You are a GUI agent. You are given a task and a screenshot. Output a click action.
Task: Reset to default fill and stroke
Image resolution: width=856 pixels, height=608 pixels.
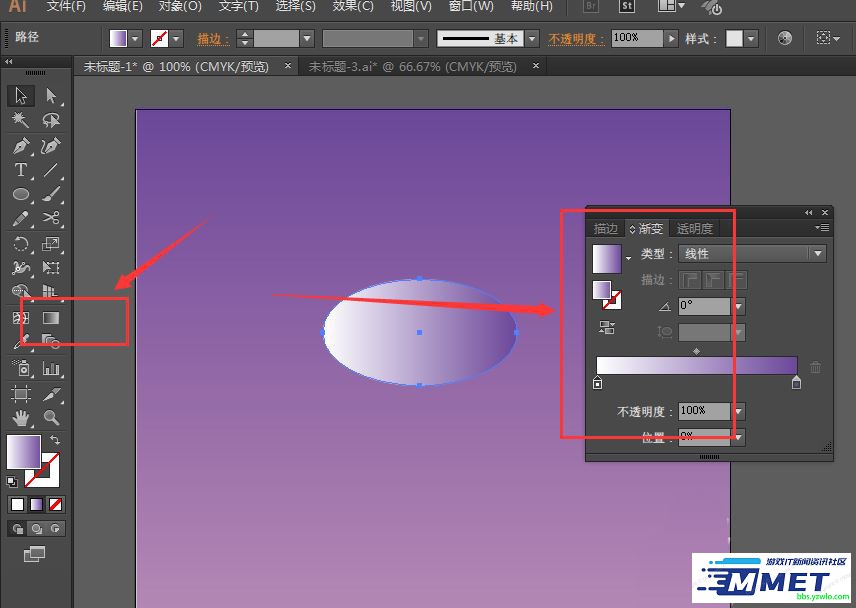pyautogui.click(x=11, y=481)
